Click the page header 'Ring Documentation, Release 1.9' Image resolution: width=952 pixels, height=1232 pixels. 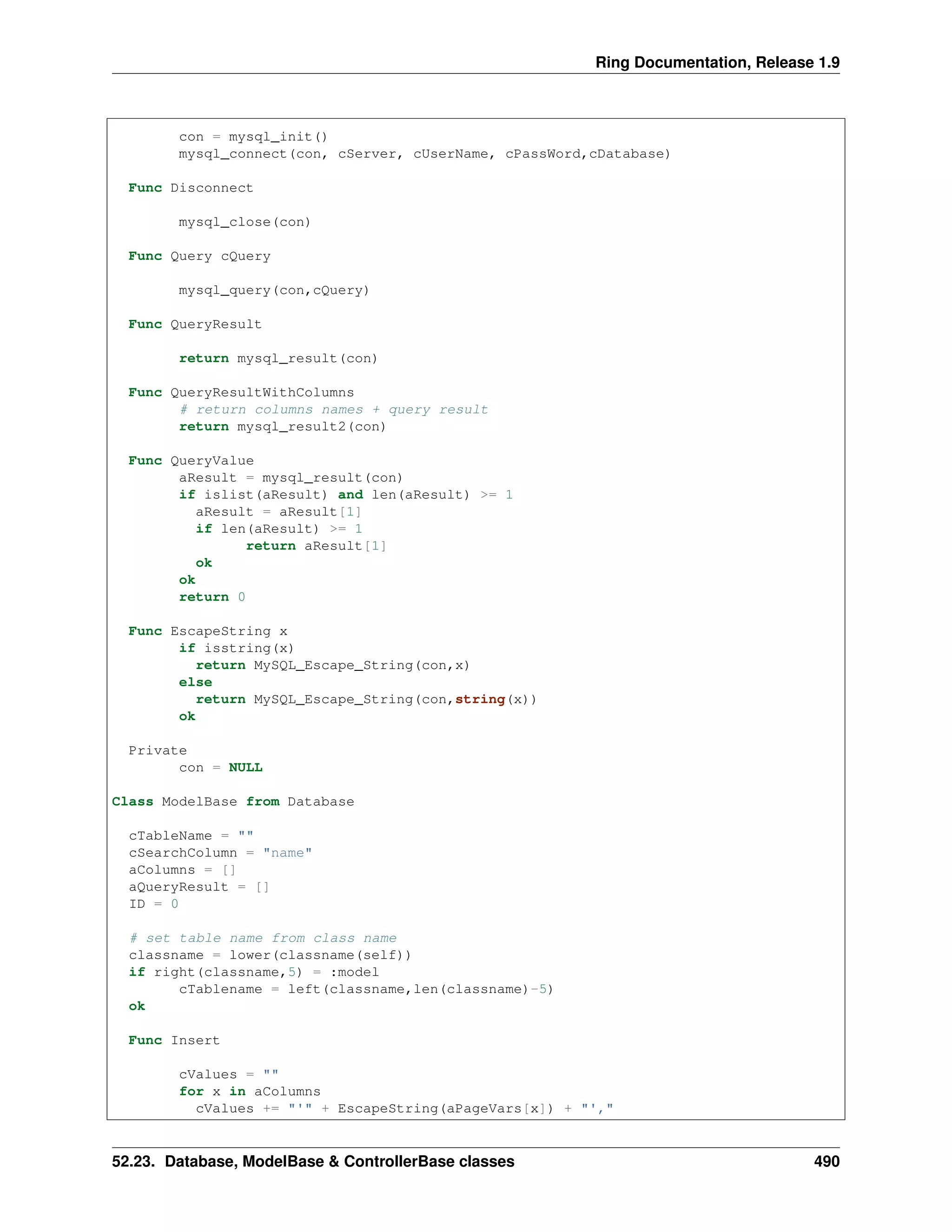point(717,62)
